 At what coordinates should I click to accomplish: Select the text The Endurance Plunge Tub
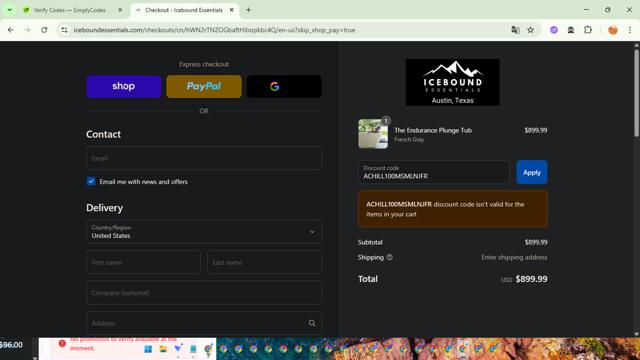tap(433, 130)
